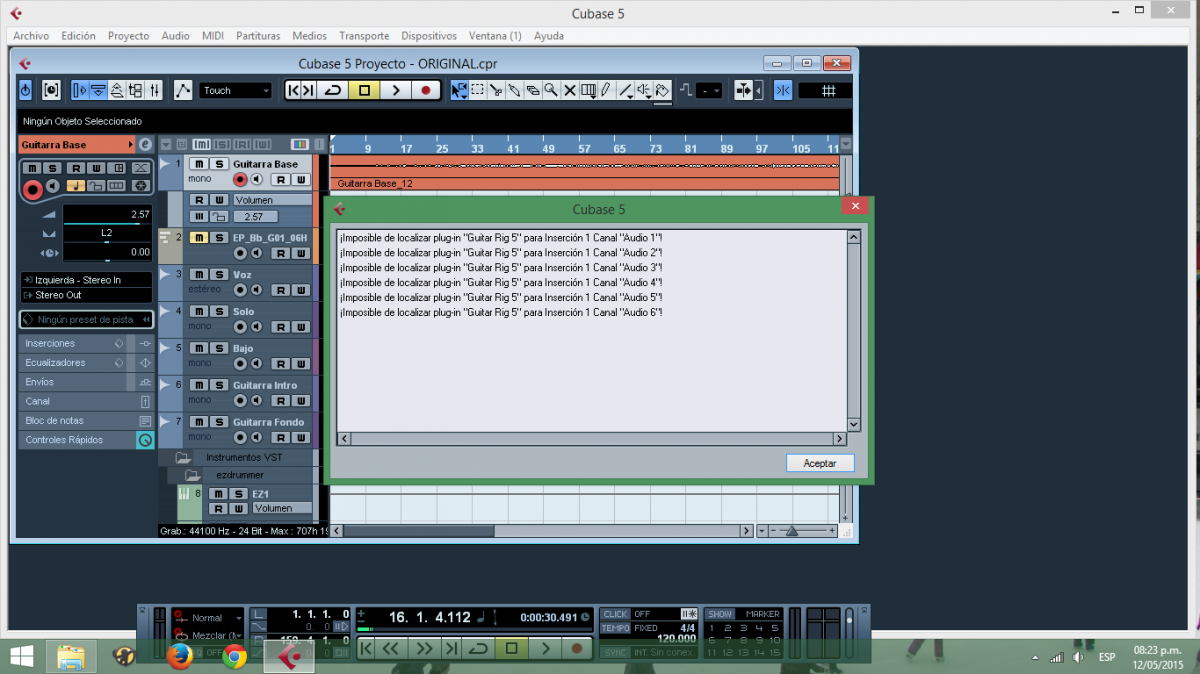Click the SHOW markers button in Transport

[719, 614]
